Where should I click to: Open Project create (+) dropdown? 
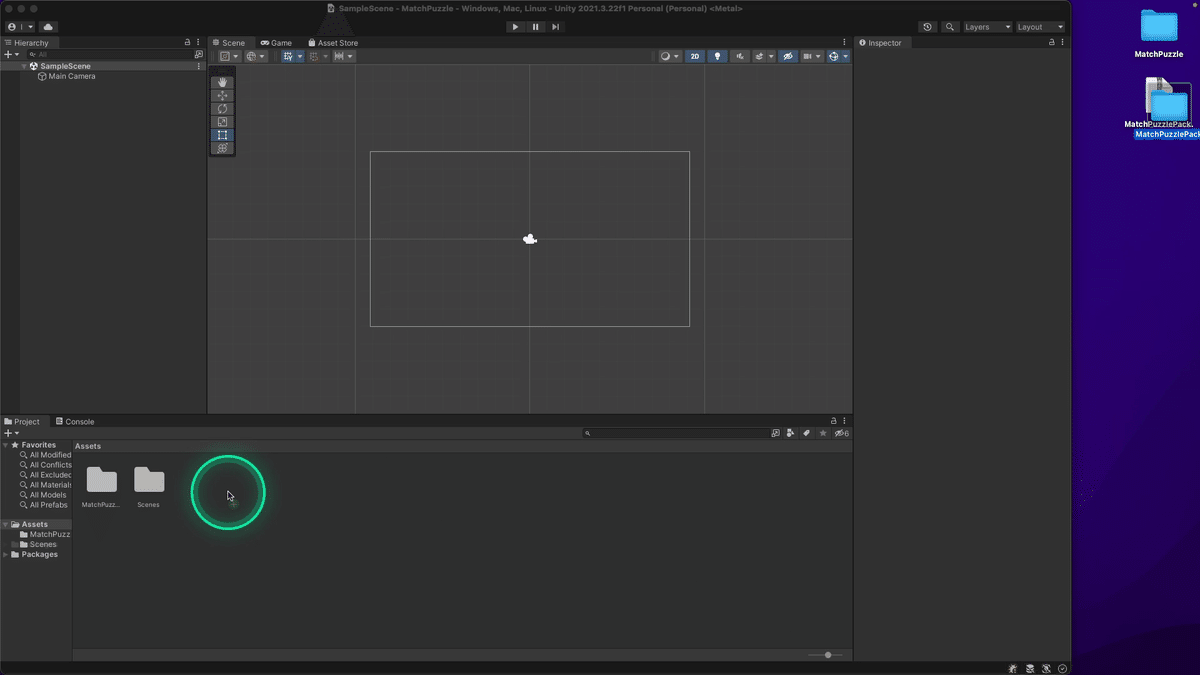pos(11,433)
